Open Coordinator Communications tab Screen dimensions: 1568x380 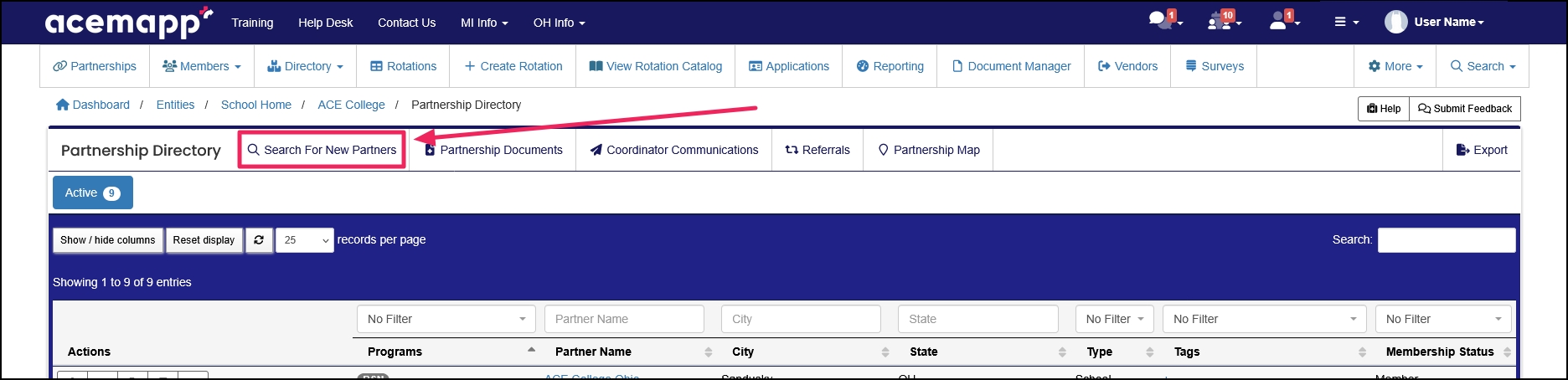click(674, 150)
